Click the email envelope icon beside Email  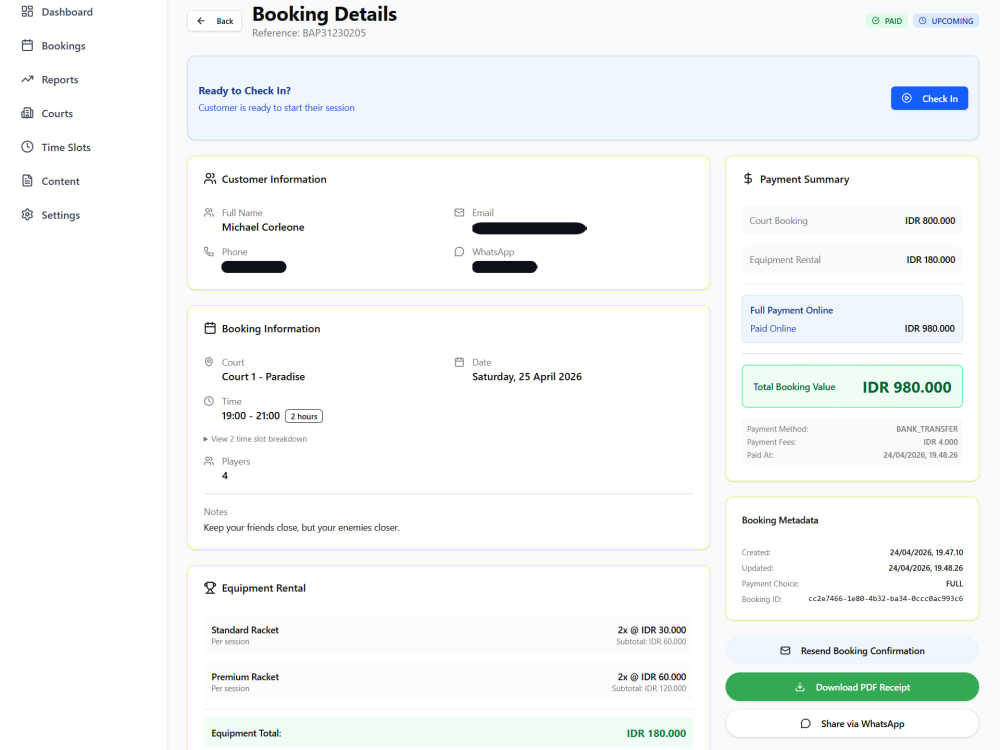(x=459, y=212)
